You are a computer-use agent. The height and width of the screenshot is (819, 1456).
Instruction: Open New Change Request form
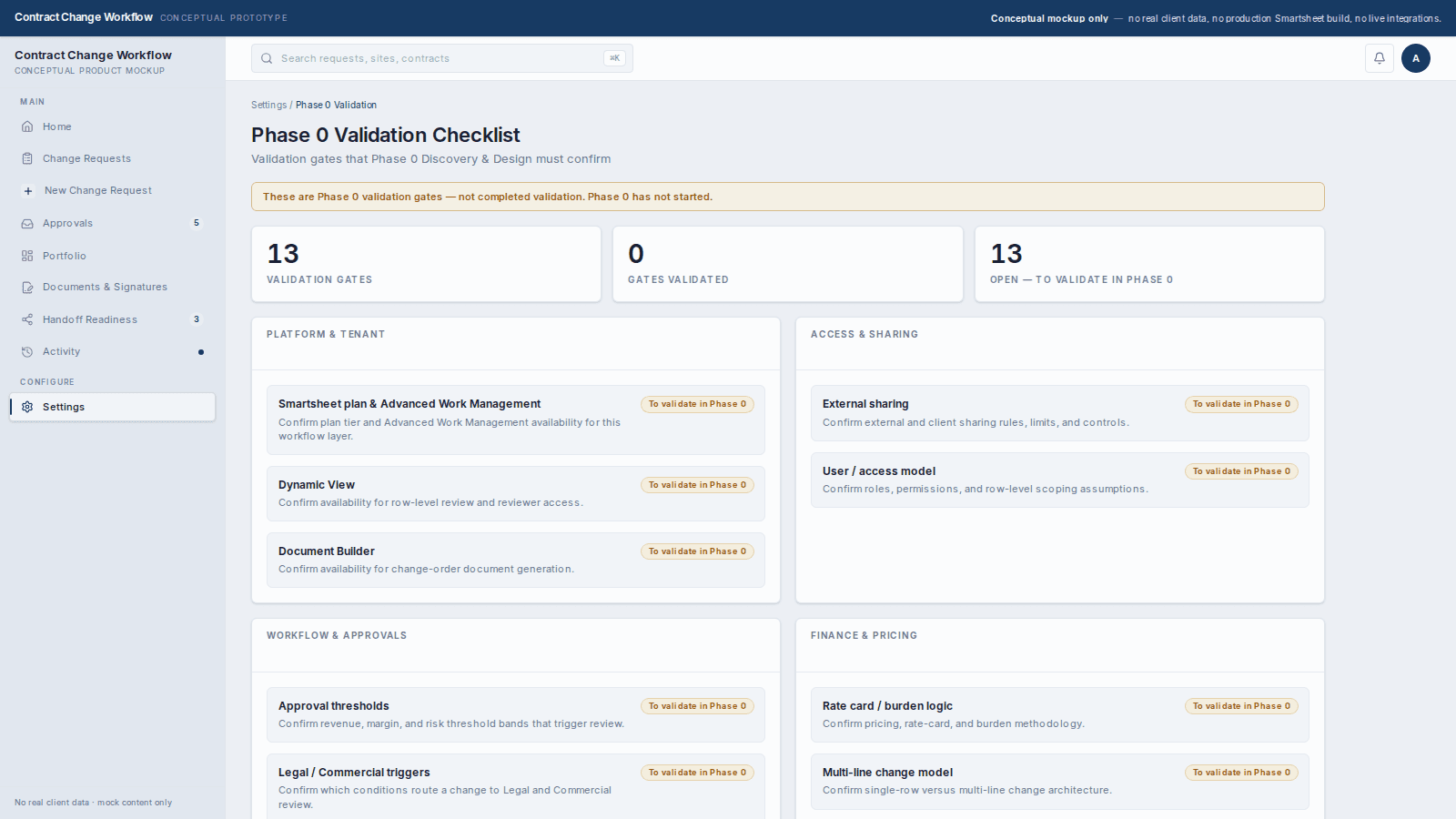click(x=113, y=191)
